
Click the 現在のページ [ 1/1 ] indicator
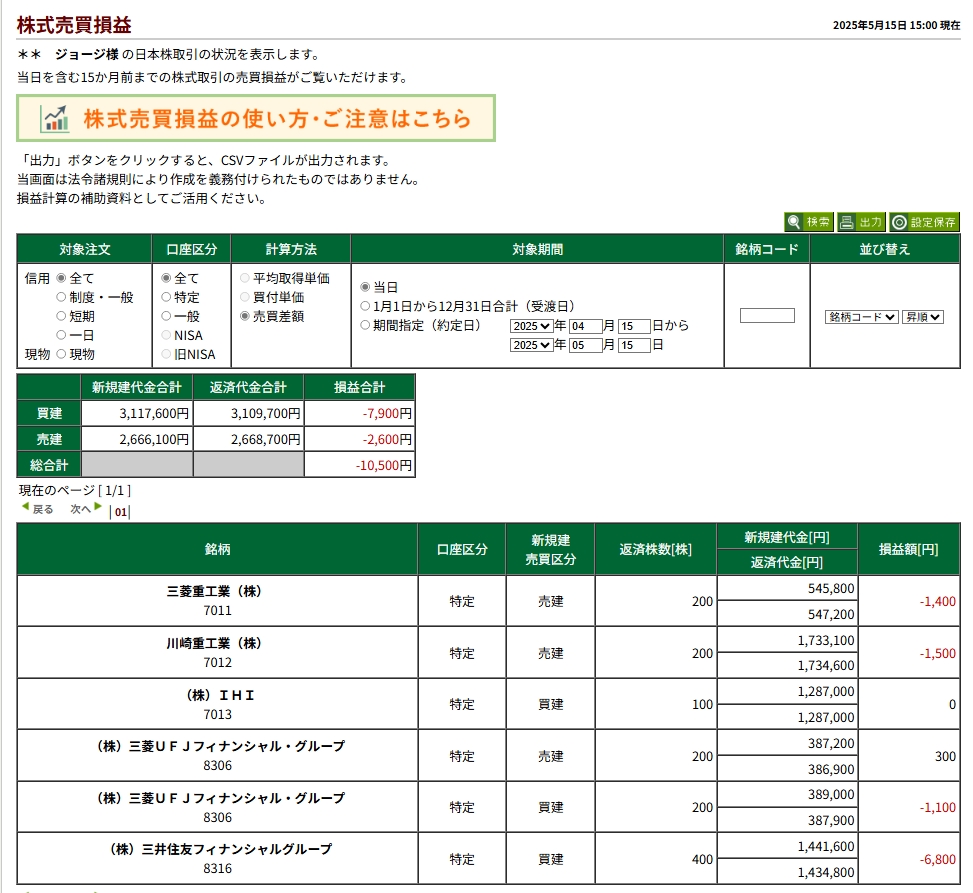74,490
